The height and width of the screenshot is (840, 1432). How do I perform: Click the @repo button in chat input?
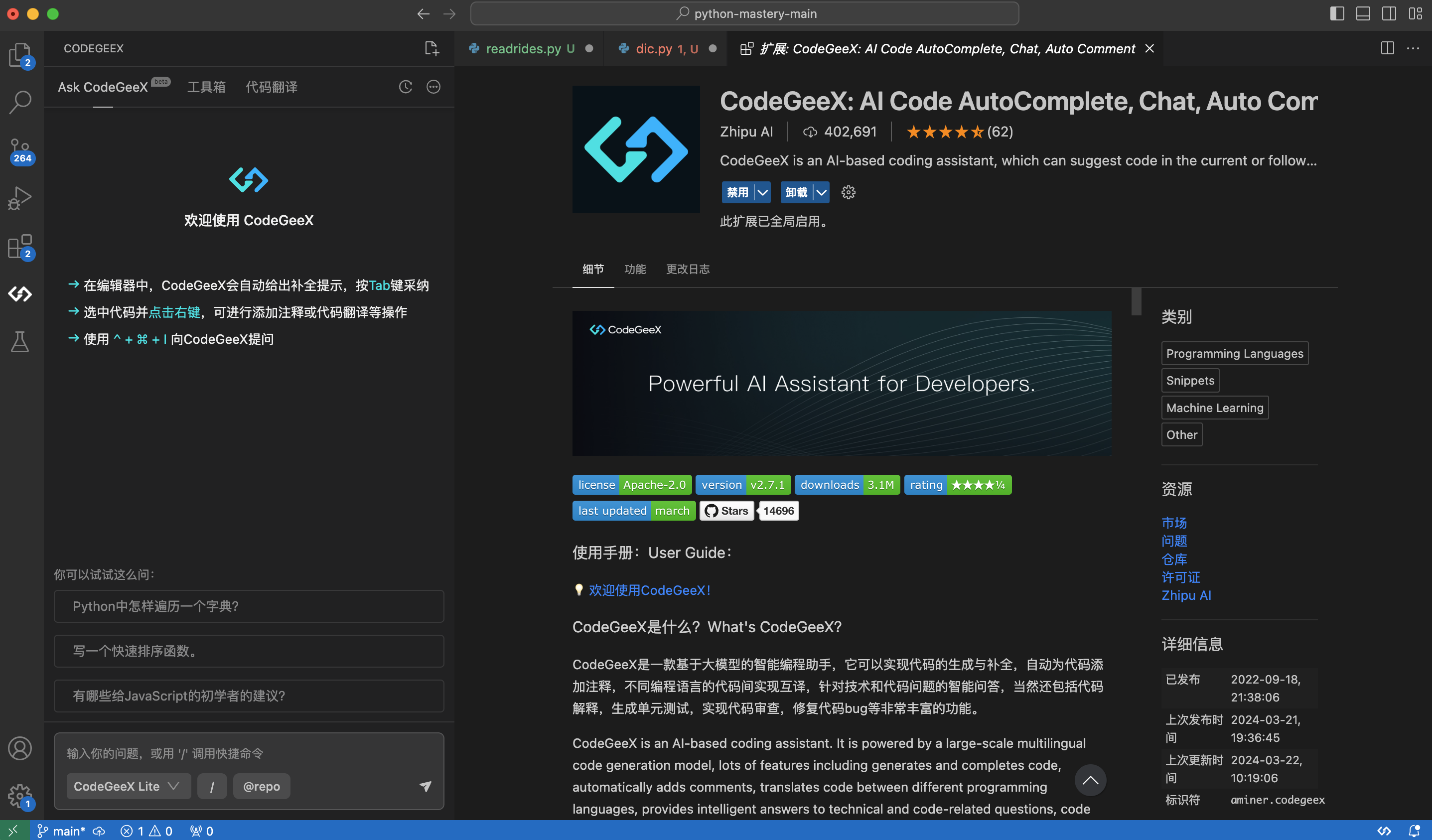click(262, 786)
